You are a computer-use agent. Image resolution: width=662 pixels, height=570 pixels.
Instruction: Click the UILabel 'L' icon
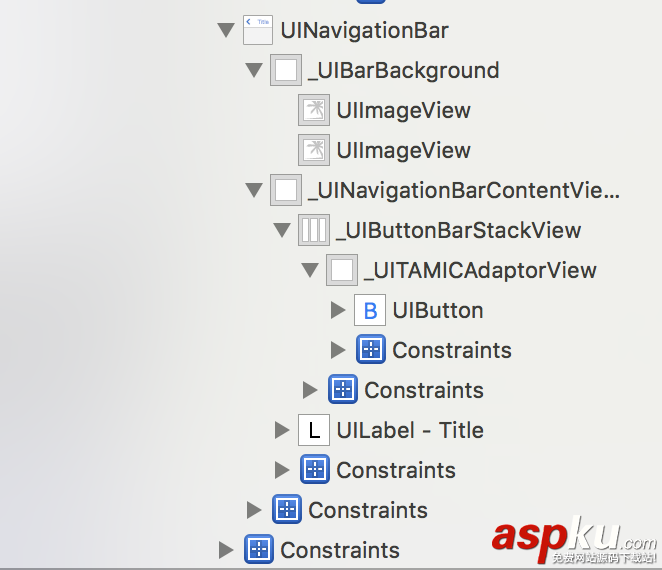tap(313, 430)
